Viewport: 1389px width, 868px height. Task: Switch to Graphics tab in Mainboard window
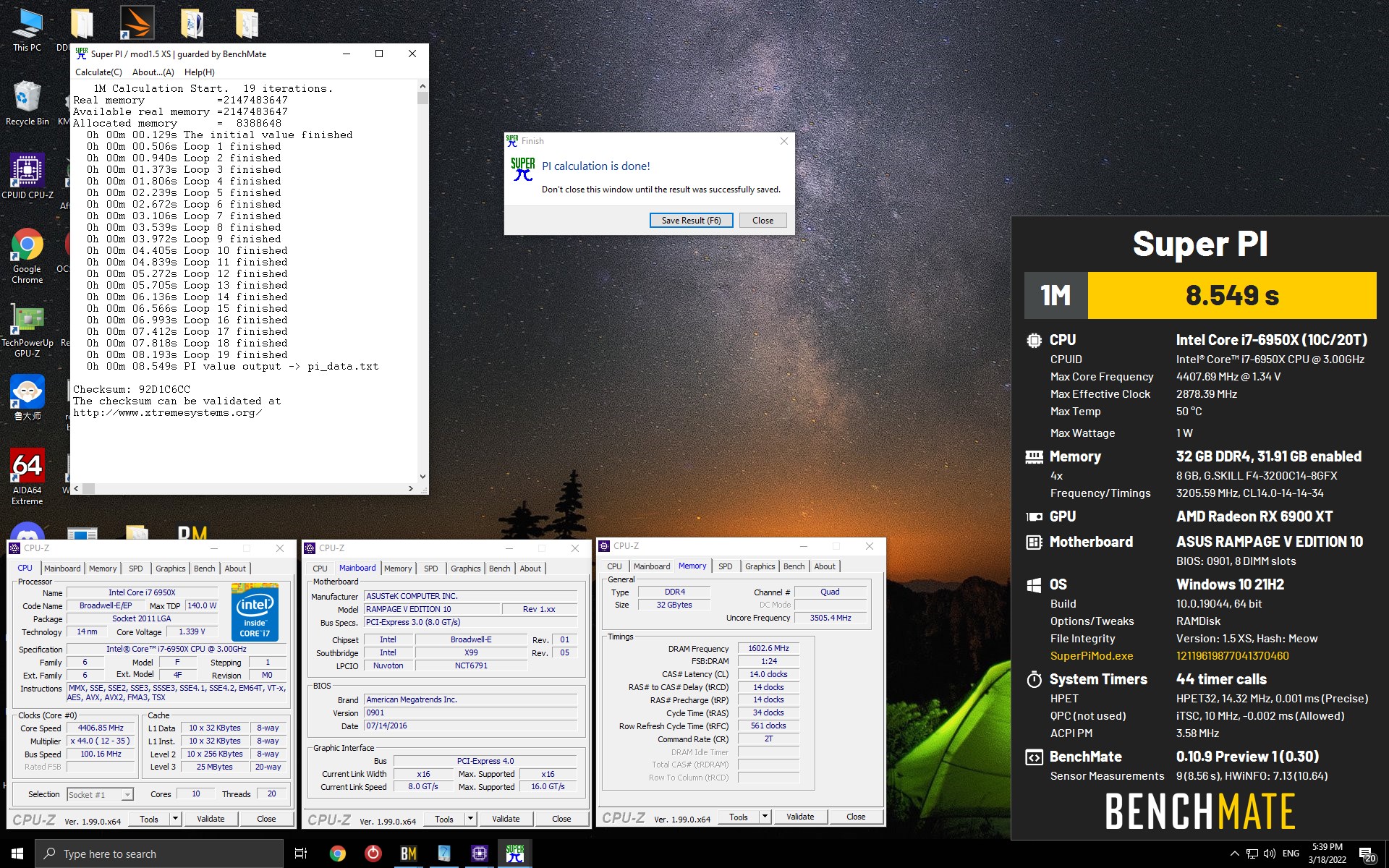coord(466,569)
